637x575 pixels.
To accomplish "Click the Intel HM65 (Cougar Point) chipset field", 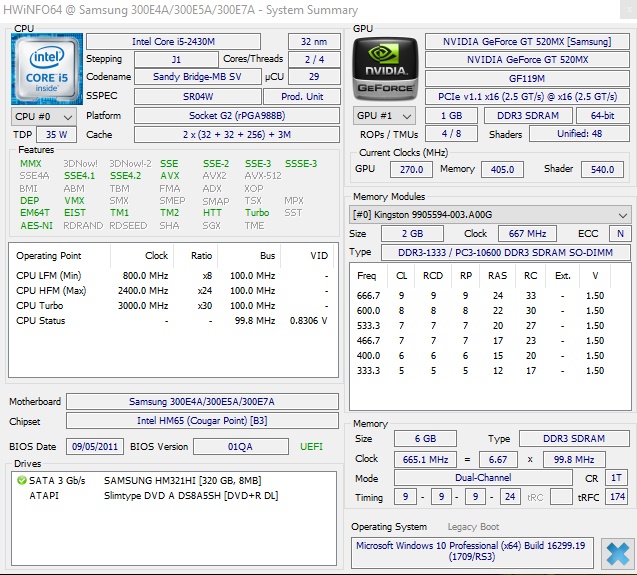I will (x=202, y=421).
